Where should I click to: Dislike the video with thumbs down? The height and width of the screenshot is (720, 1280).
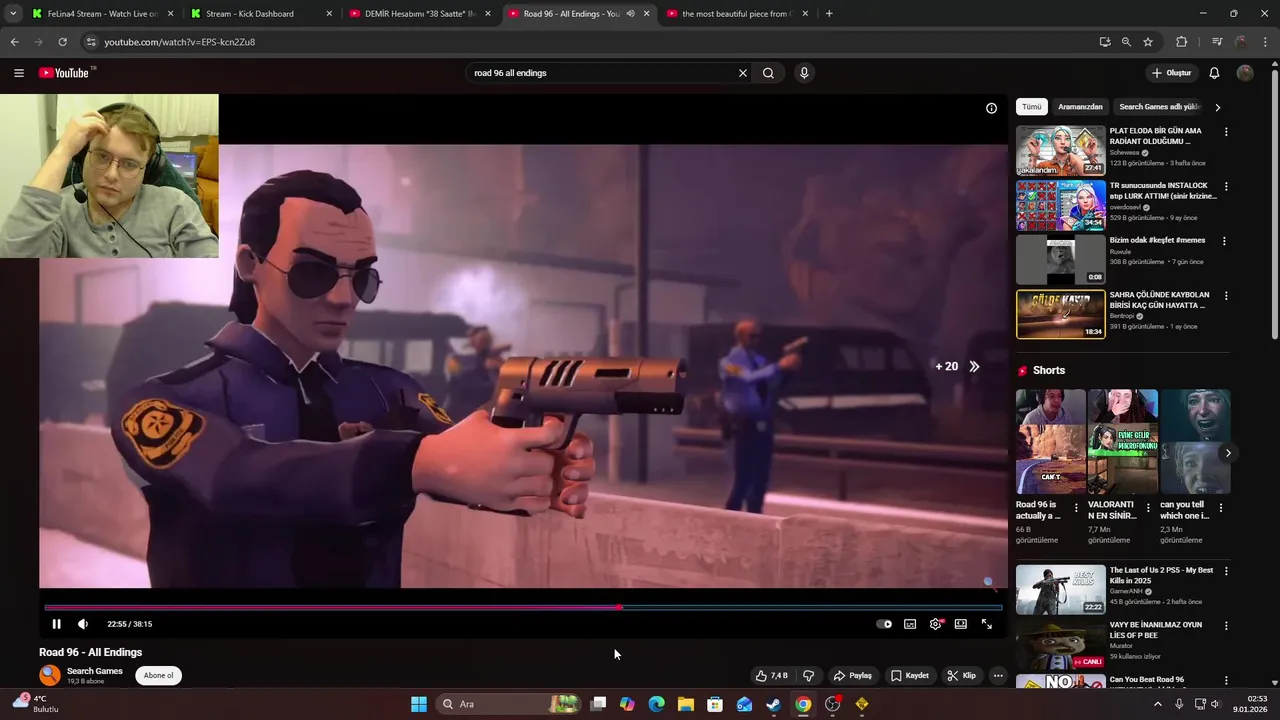pyautogui.click(x=809, y=676)
